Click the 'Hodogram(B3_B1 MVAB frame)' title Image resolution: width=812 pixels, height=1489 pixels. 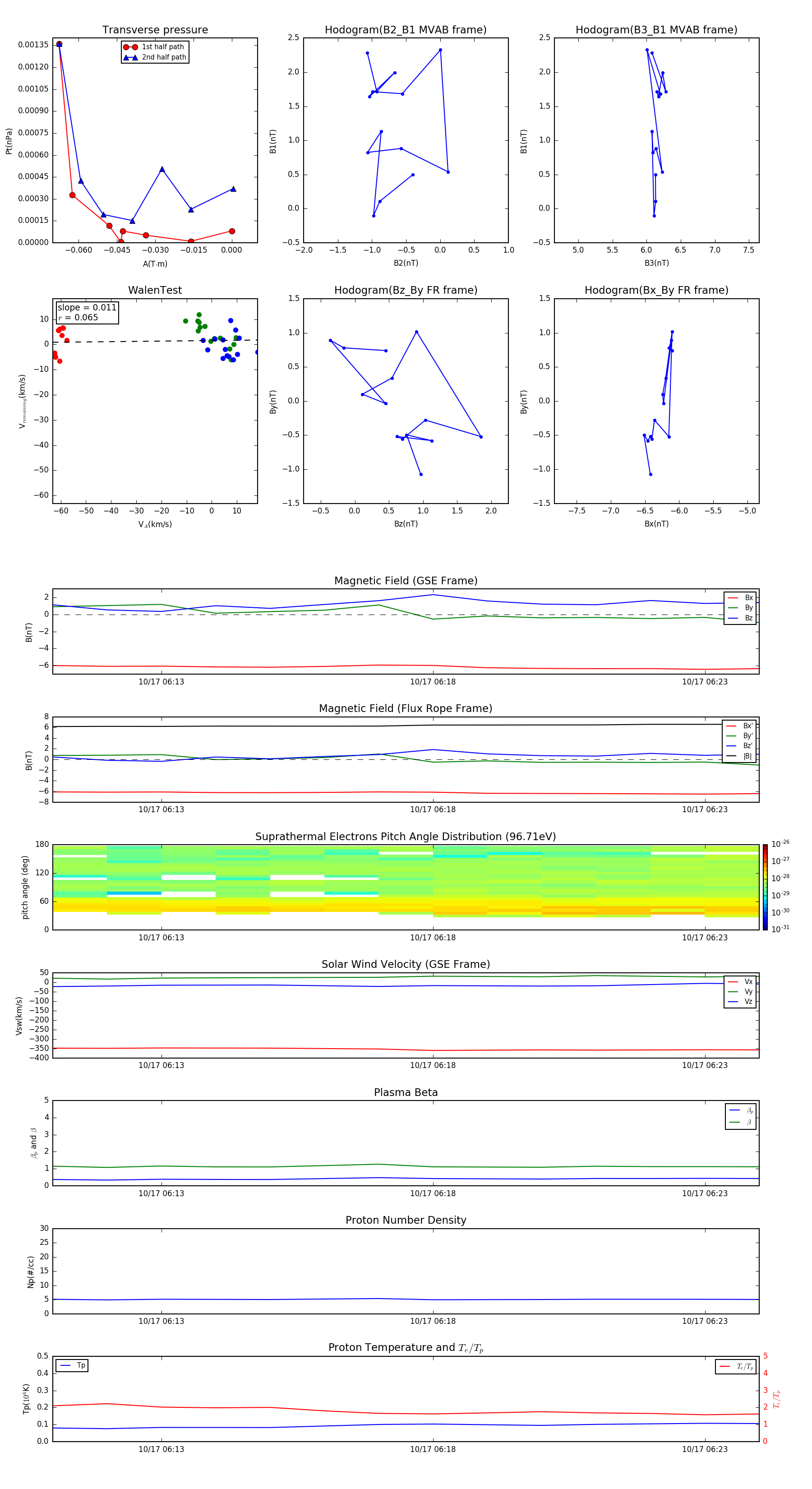[x=656, y=29]
